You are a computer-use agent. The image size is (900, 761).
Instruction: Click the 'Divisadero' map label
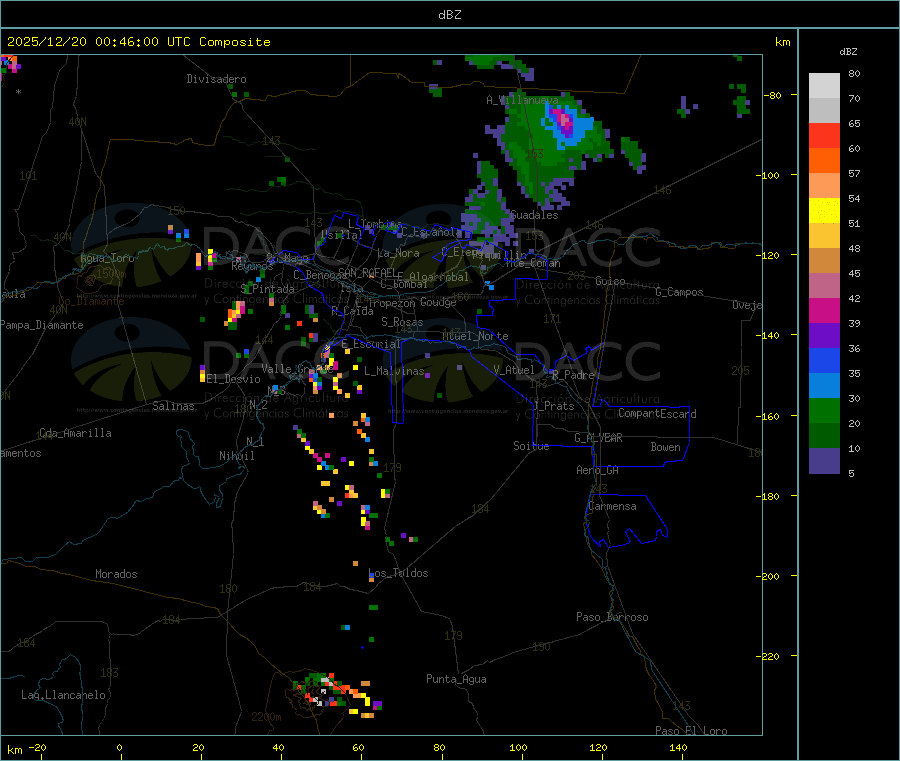(x=216, y=79)
